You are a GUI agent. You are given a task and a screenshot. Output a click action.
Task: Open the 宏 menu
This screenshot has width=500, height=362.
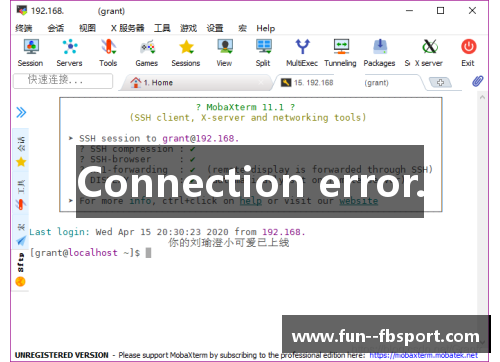[x=242, y=28]
